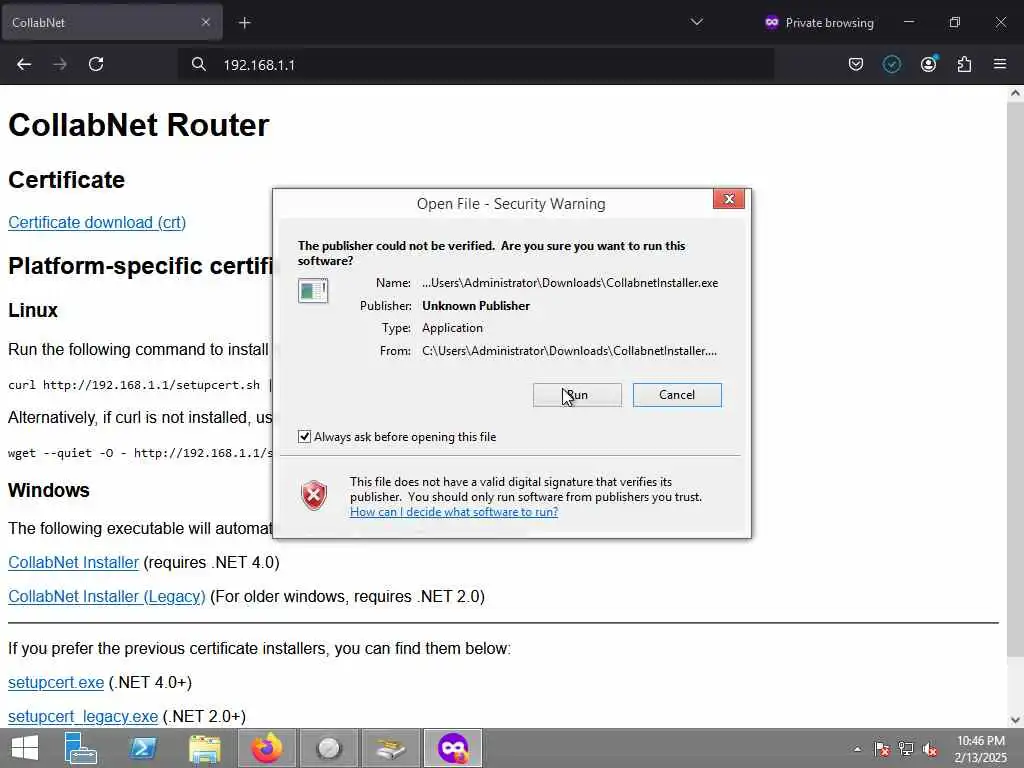This screenshot has height=768, width=1024.
Task: Click the page scrollbar down arrow
Action: pos(1015,720)
